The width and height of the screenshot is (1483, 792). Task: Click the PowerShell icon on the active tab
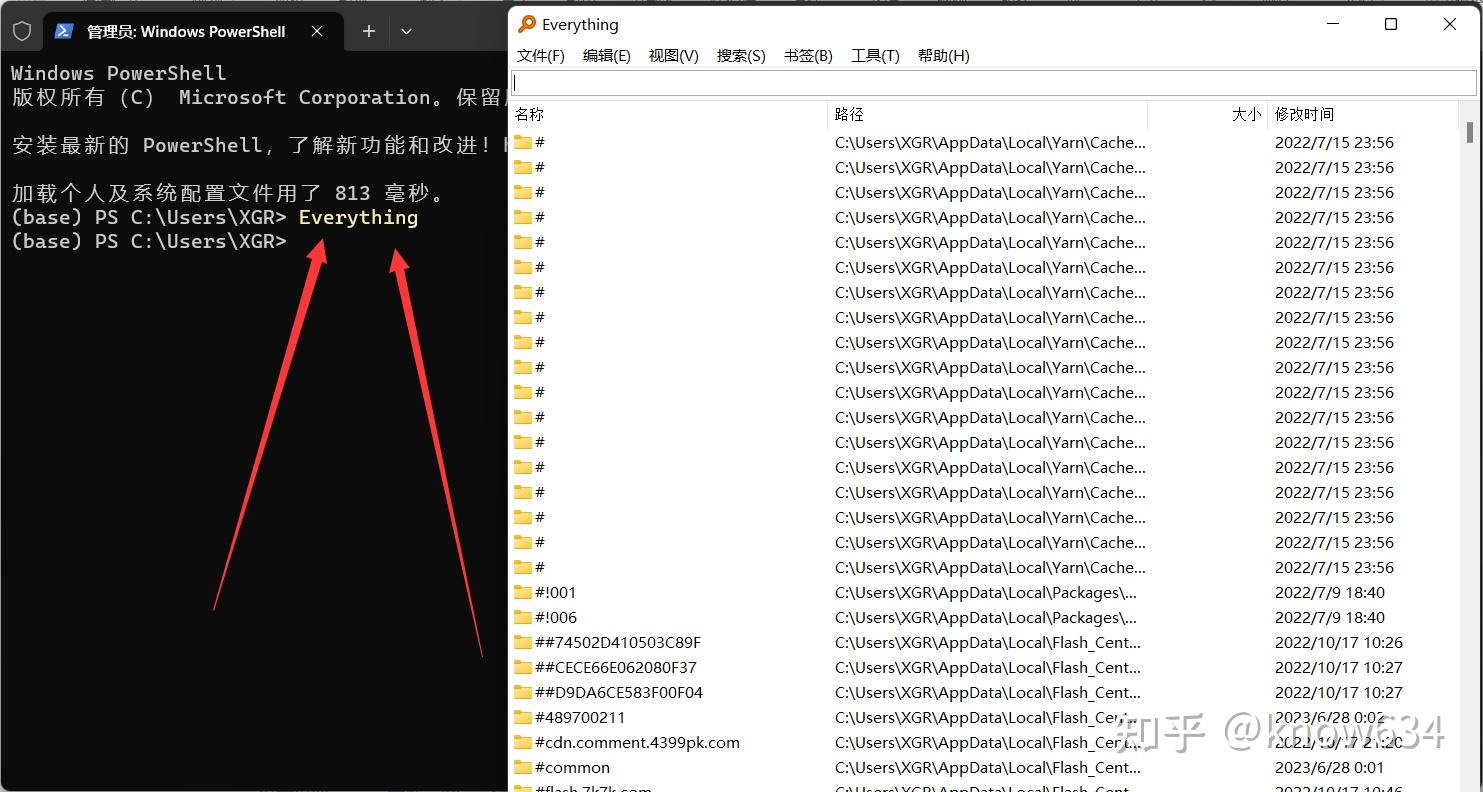tap(63, 31)
